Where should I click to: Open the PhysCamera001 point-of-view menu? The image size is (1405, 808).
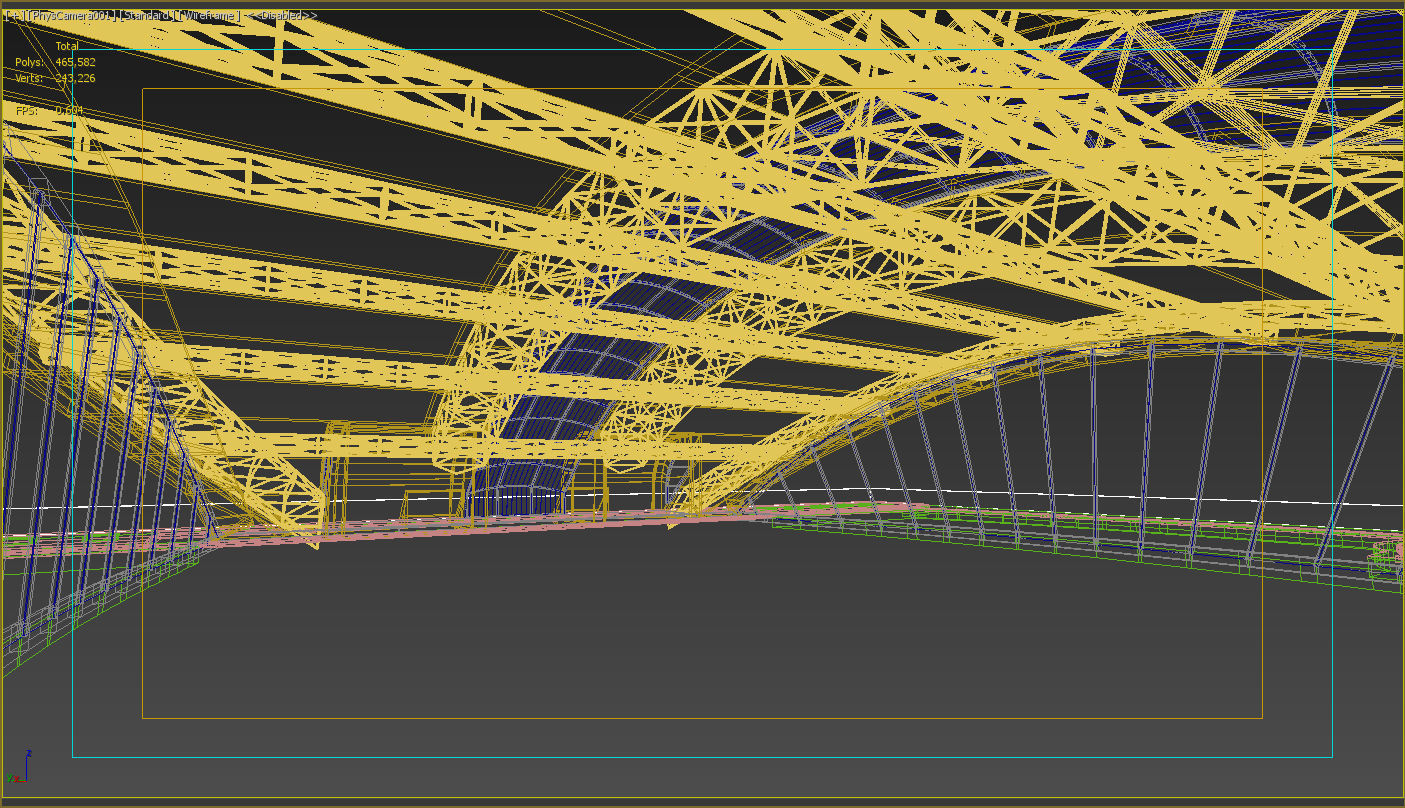click(72, 16)
